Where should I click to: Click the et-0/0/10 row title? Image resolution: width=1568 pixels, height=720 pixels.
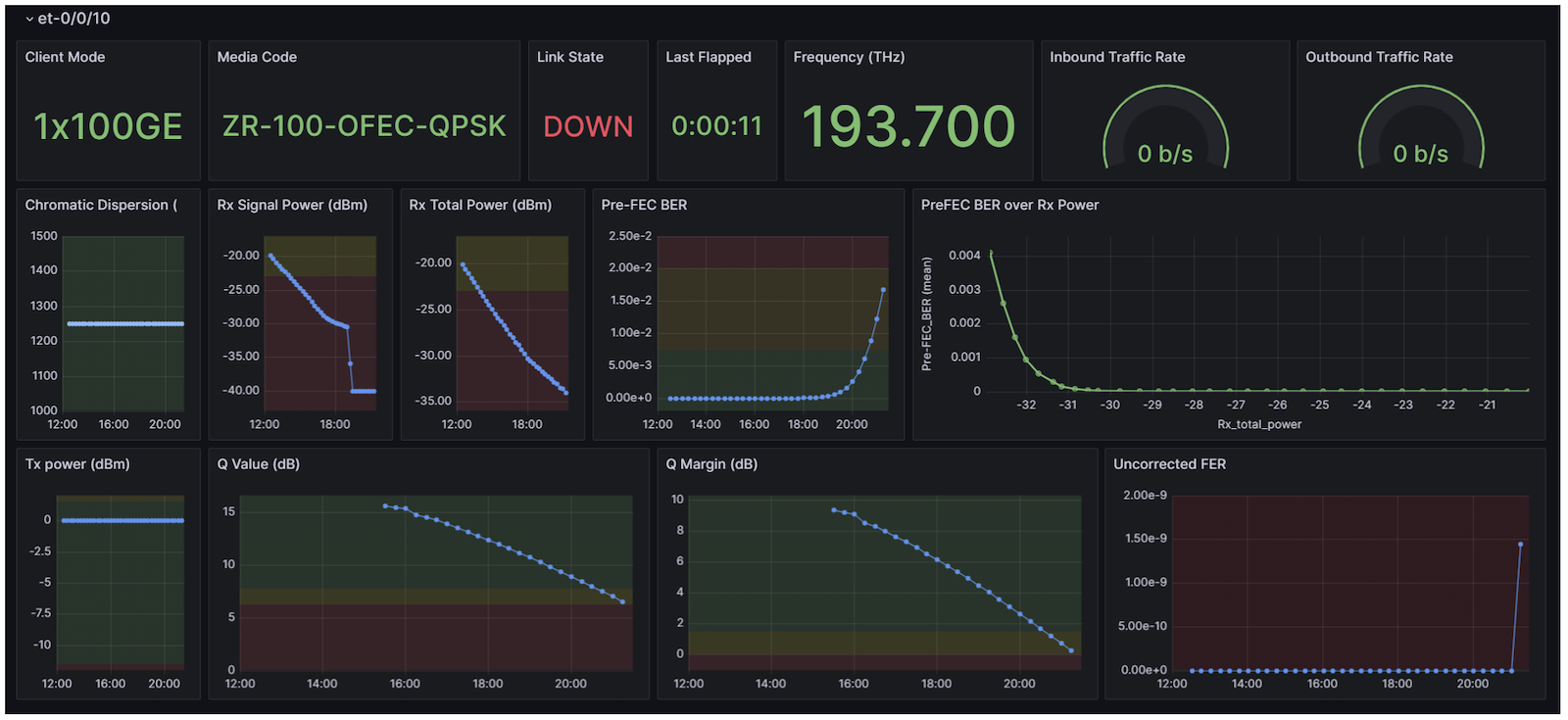tap(73, 19)
